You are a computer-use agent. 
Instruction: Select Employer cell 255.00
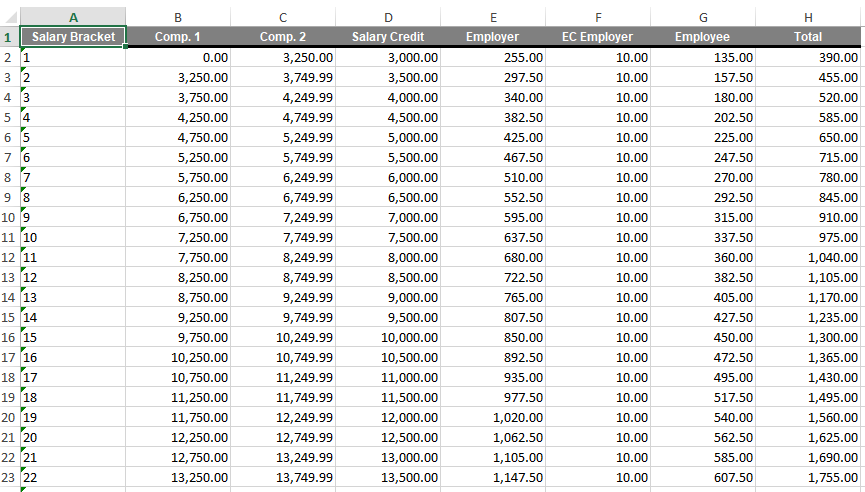coord(493,57)
